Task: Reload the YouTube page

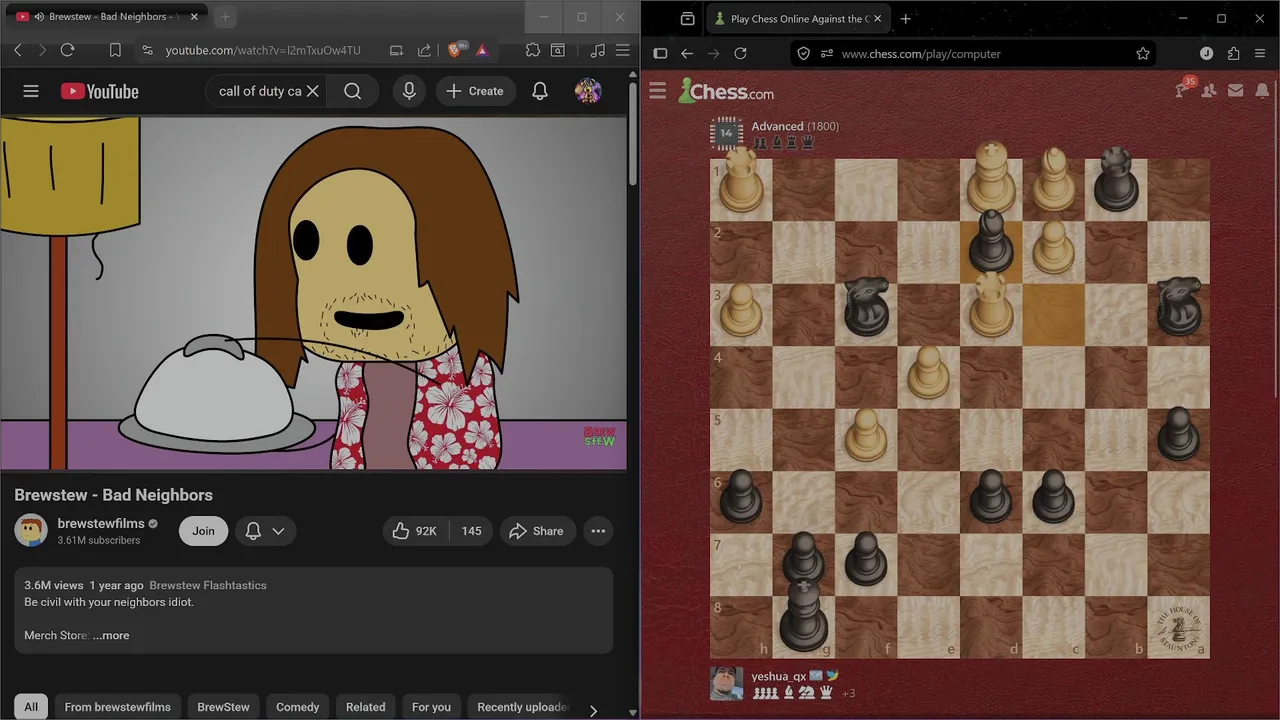Action: click(67, 50)
